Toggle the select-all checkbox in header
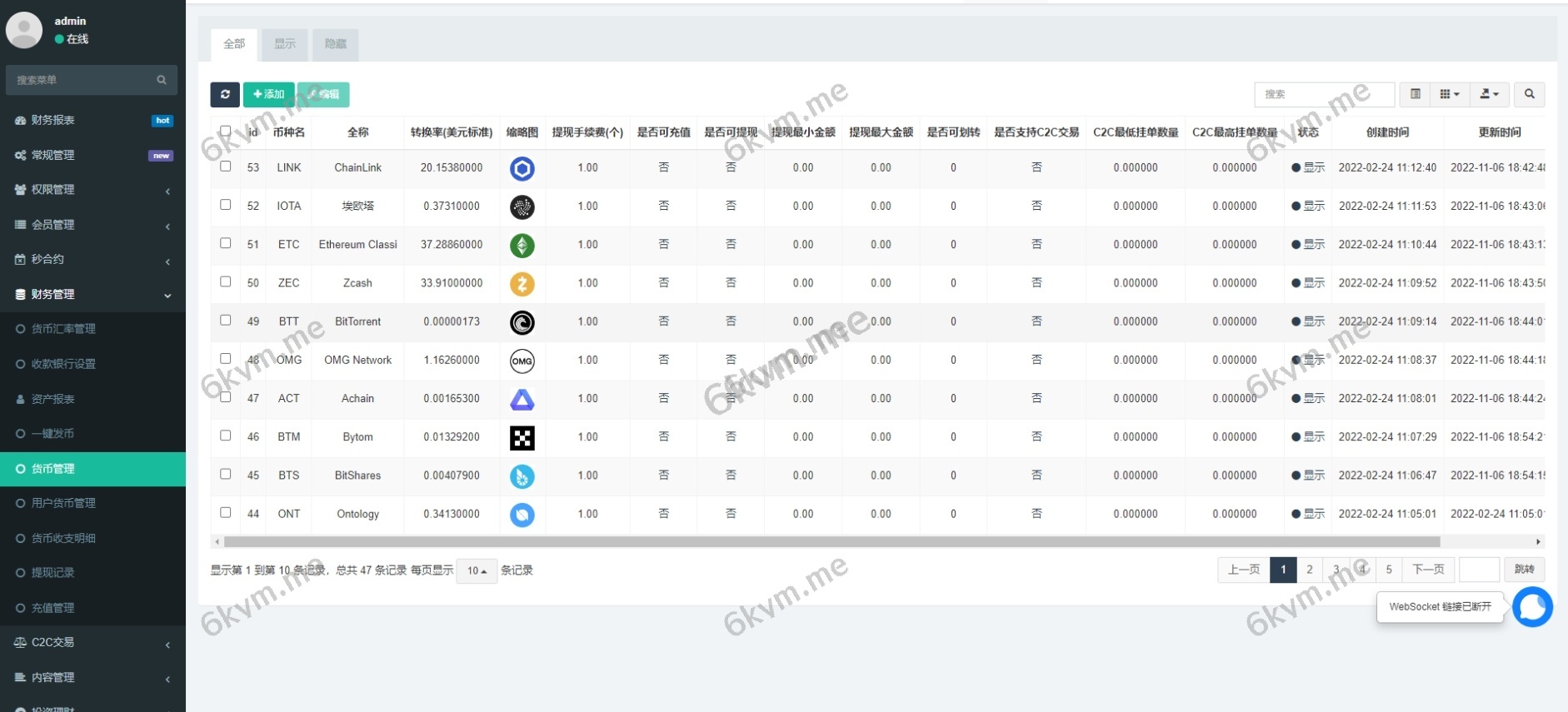Screen dimensions: 1568x712 tap(226, 131)
